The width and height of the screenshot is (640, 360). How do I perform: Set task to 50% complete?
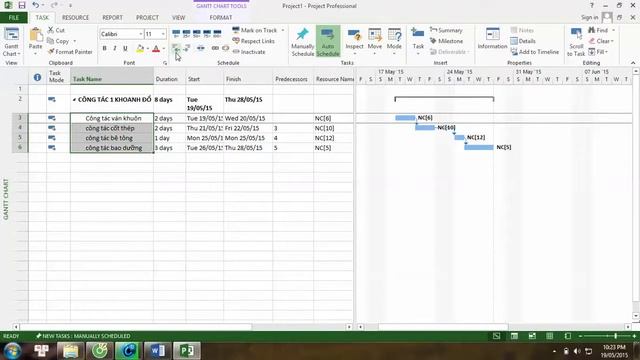click(x=197, y=33)
